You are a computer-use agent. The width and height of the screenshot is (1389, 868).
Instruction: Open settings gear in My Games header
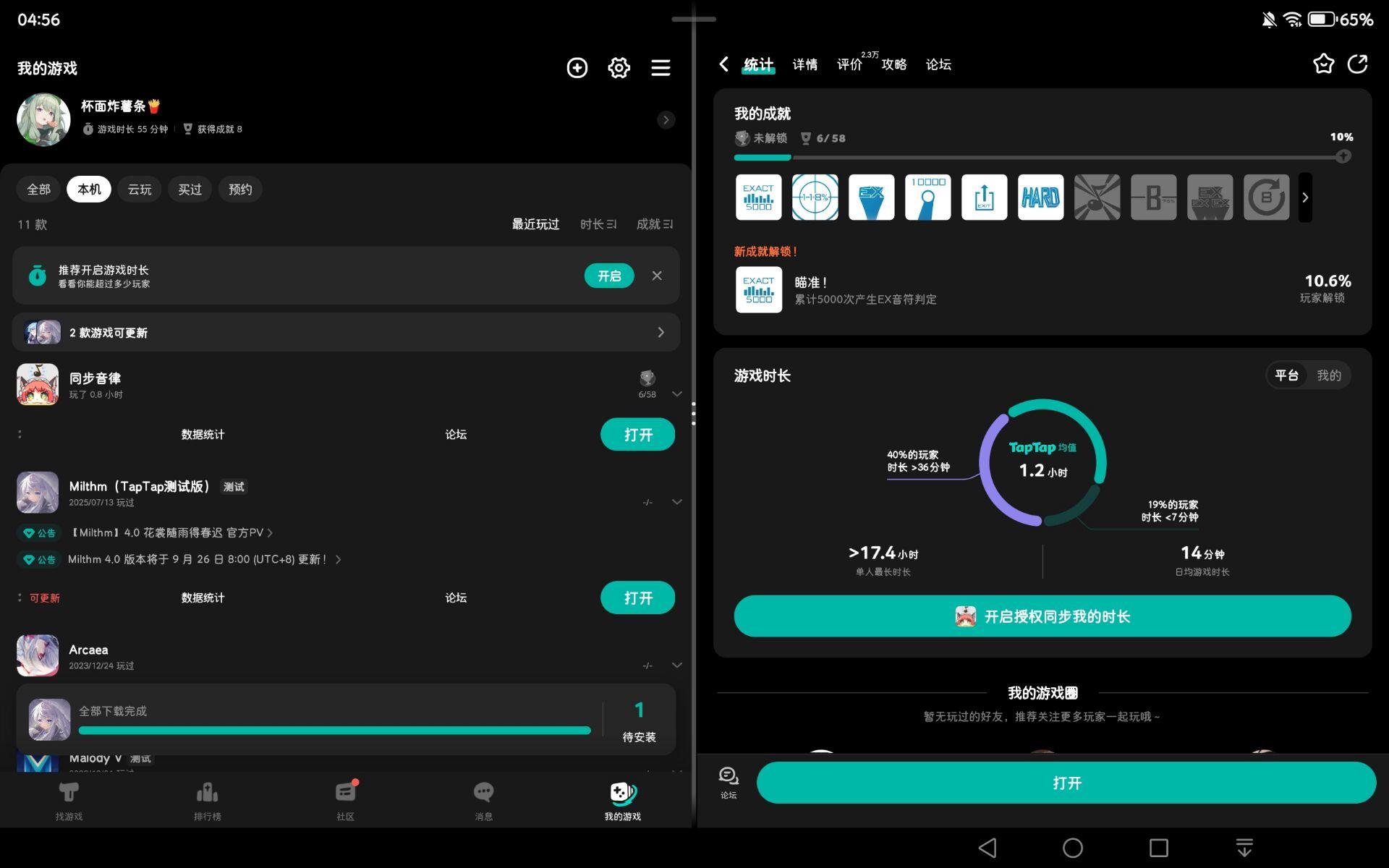[619, 68]
